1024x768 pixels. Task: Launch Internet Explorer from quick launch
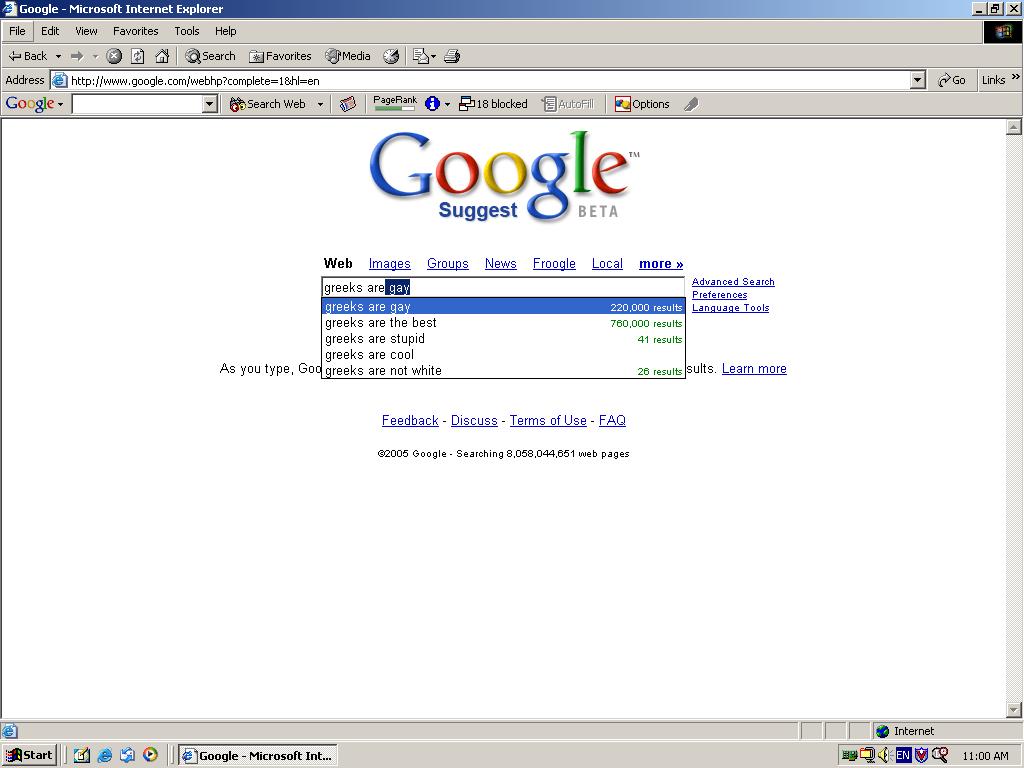pyautogui.click(x=104, y=755)
